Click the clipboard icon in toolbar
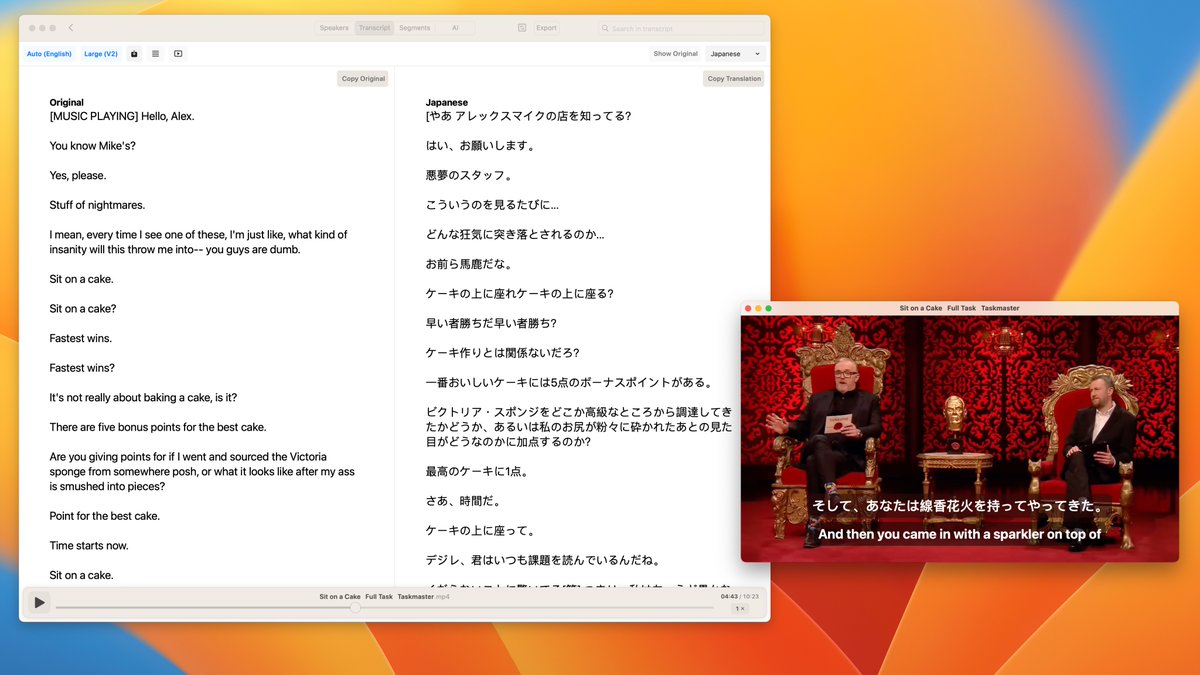This screenshot has height=675, width=1200. coord(134,54)
